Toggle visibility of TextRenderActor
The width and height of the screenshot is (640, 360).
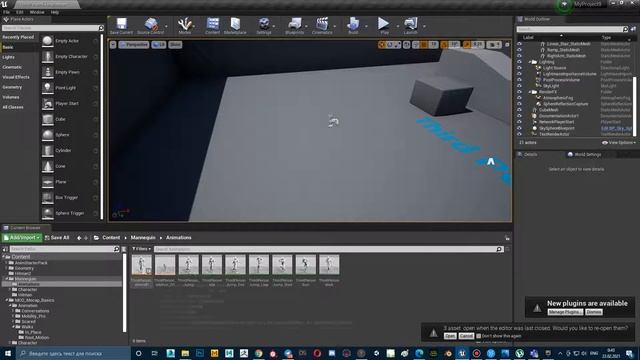pyautogui.click(x=519, y=134)
